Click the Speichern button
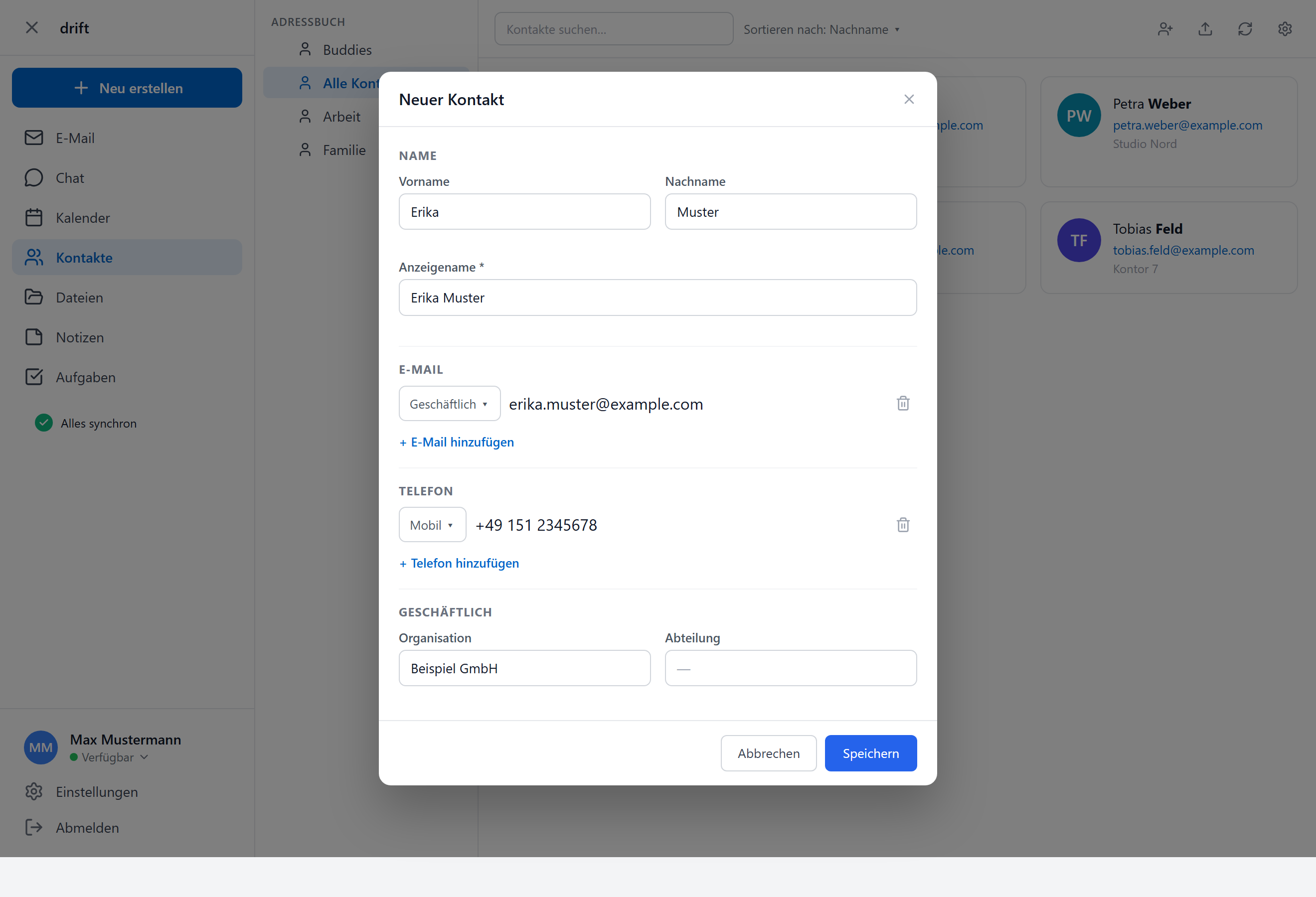1316x897 pixels. (x=870, y=753)
